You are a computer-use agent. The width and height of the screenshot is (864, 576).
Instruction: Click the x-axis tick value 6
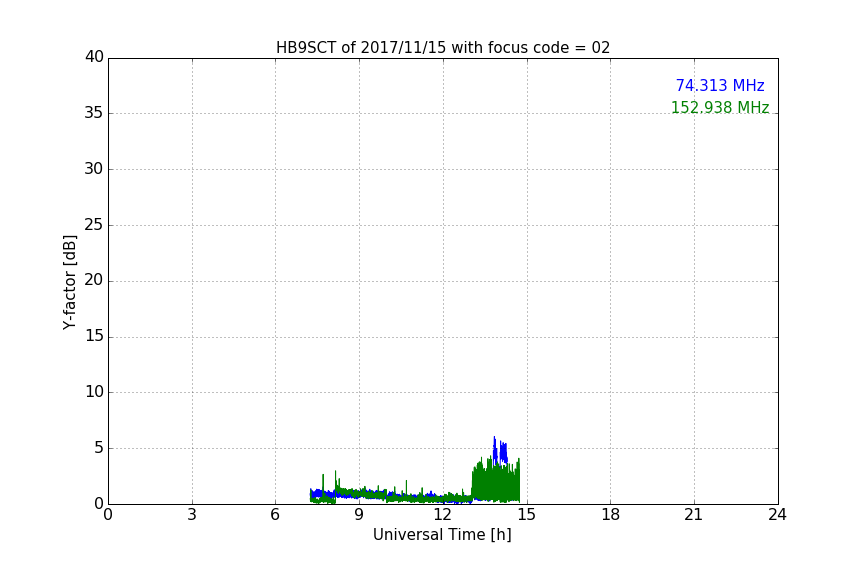click(x=275, y=515)
